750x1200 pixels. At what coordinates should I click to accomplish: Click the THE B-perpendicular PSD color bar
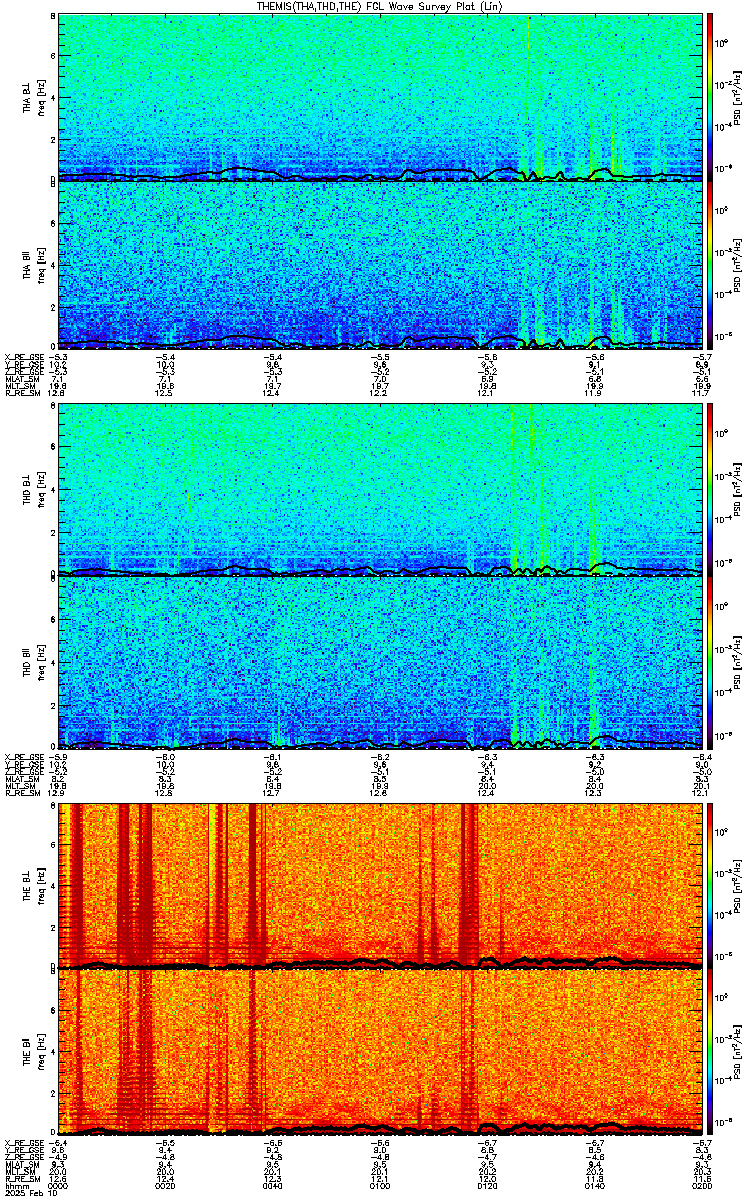pos(710,886)
